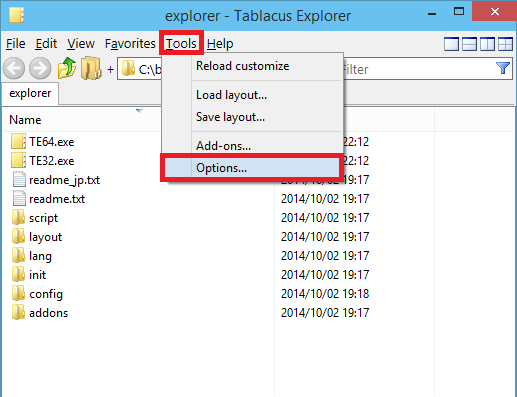Click the Back navigation arrow
The width and height of the screenshot is (517, 397).
pyautogui.click(x=14, y=68)
